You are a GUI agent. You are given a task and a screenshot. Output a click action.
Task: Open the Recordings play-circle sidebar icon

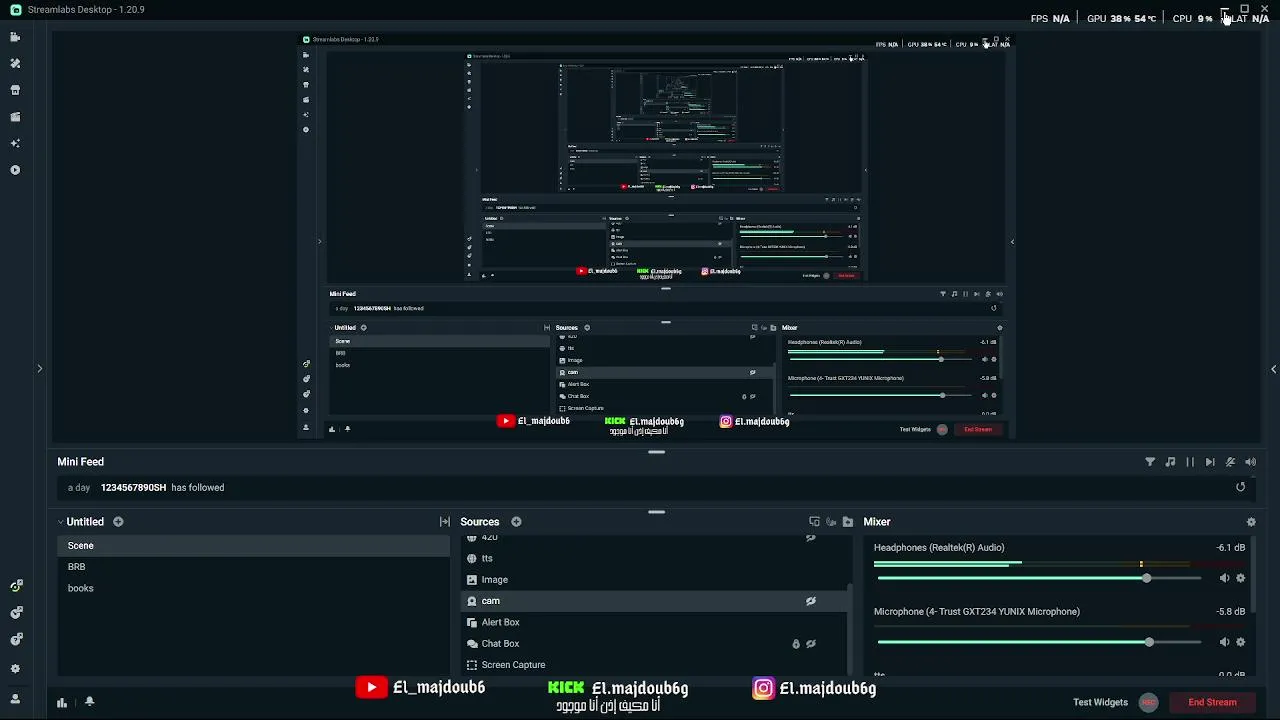coord(15,170)
